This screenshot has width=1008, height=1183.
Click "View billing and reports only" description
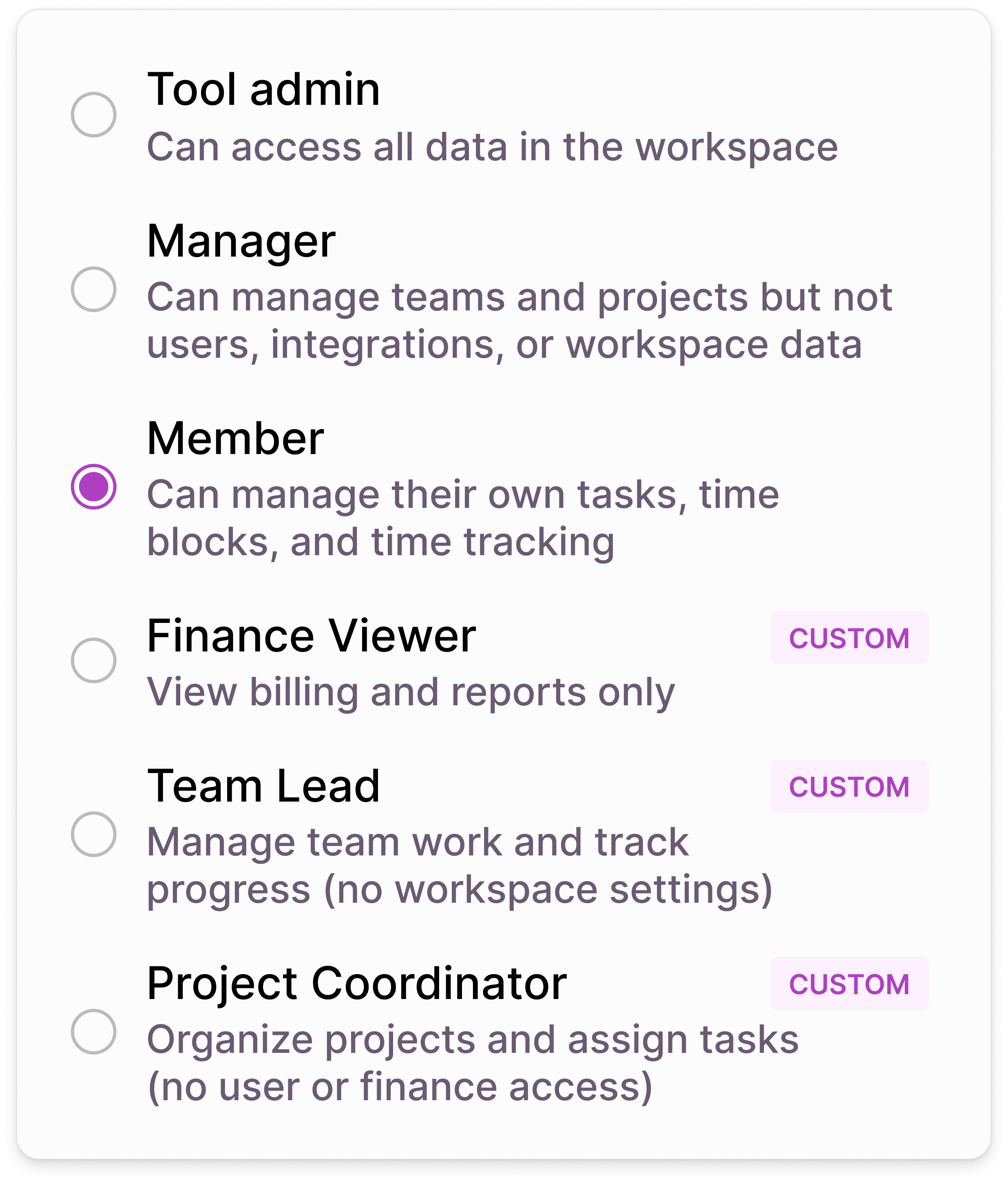pyautogui.click(x=410, y=693)
